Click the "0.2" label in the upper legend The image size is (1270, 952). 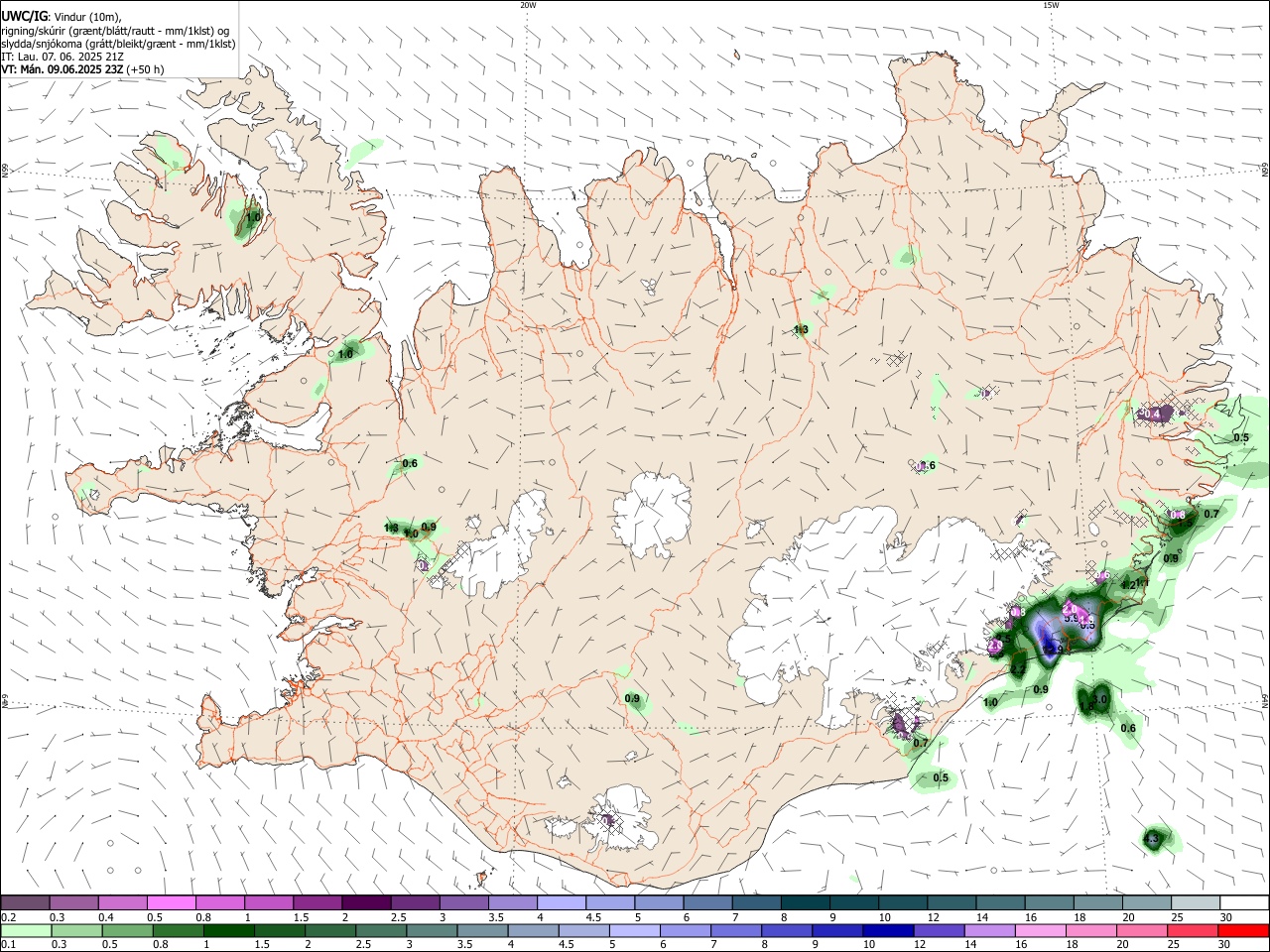[8, 917]
